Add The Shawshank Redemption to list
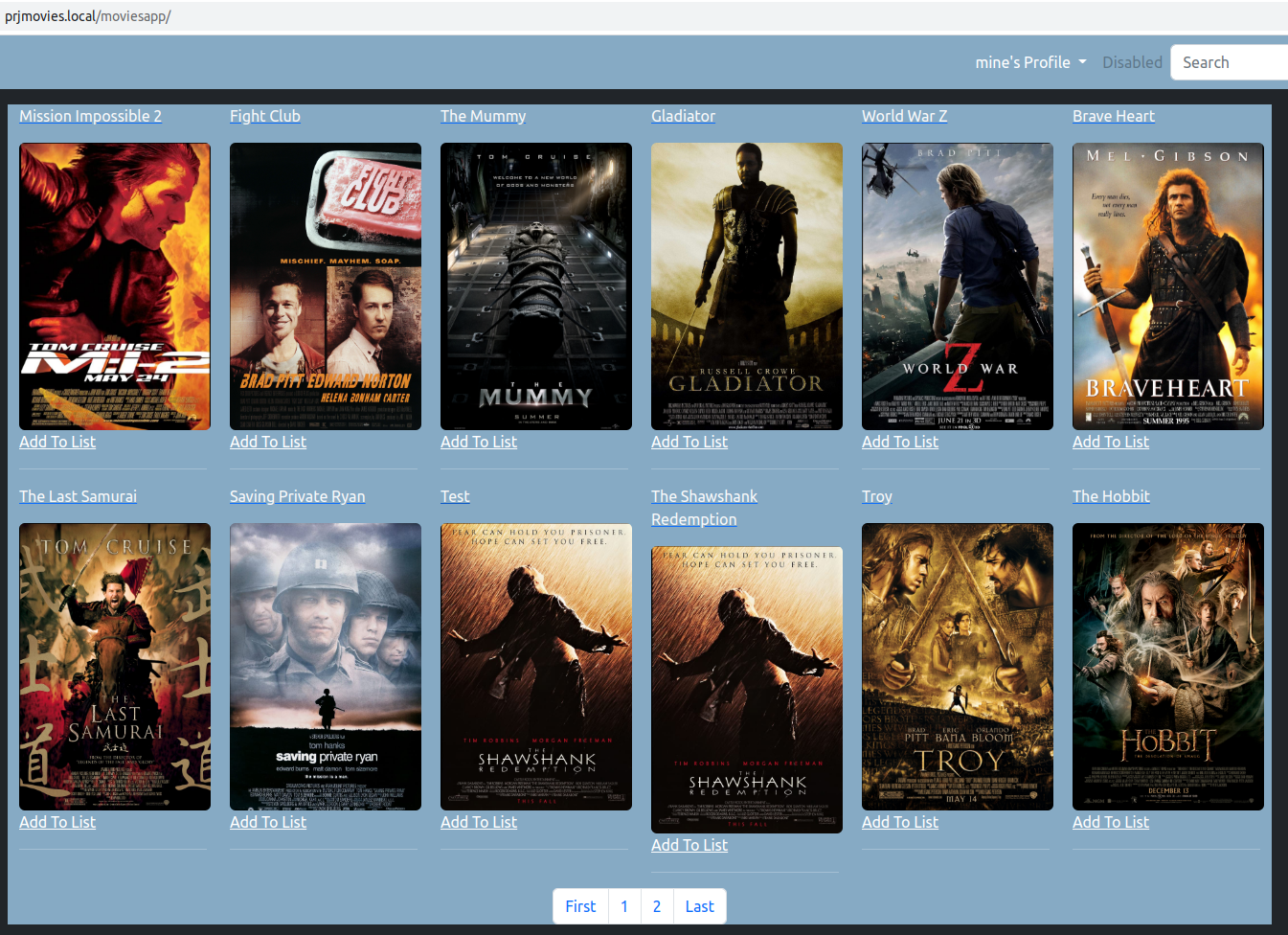The height and width of the screenshot is (935, 1288). (x=689, y=845)
